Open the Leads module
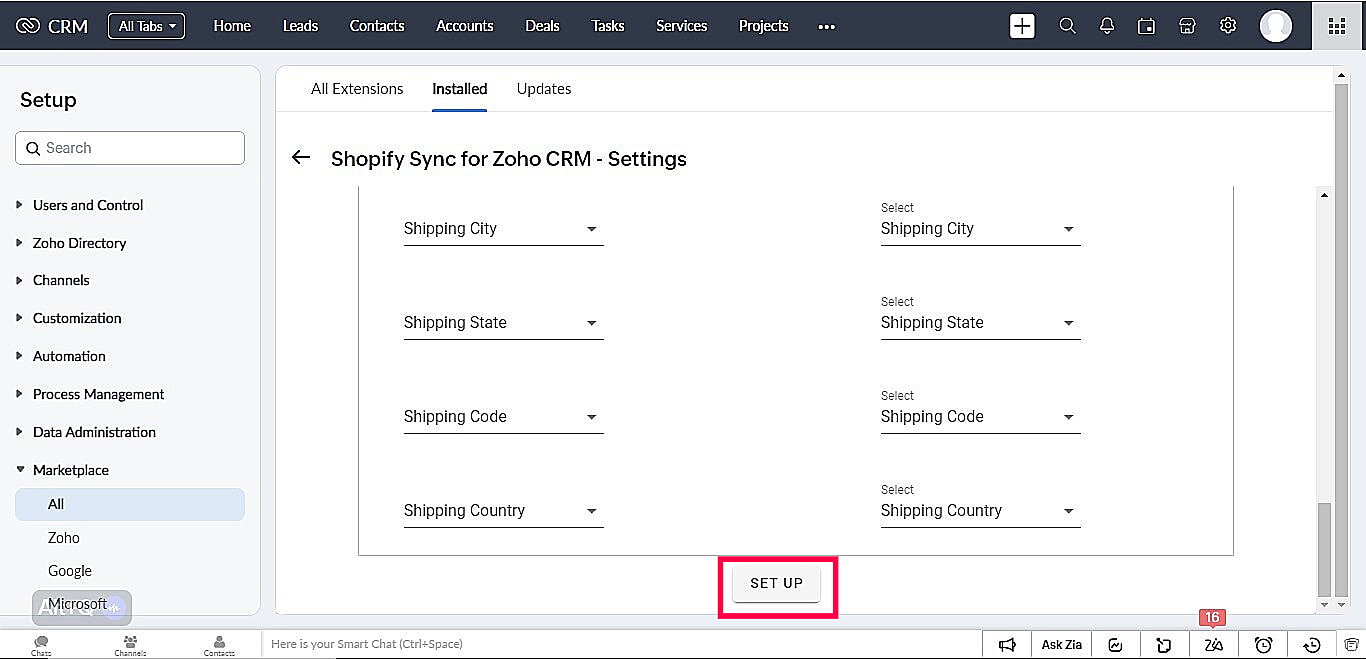Viewport: 1366px width, 659px height. pyautogui.click(x=300, y=26)
